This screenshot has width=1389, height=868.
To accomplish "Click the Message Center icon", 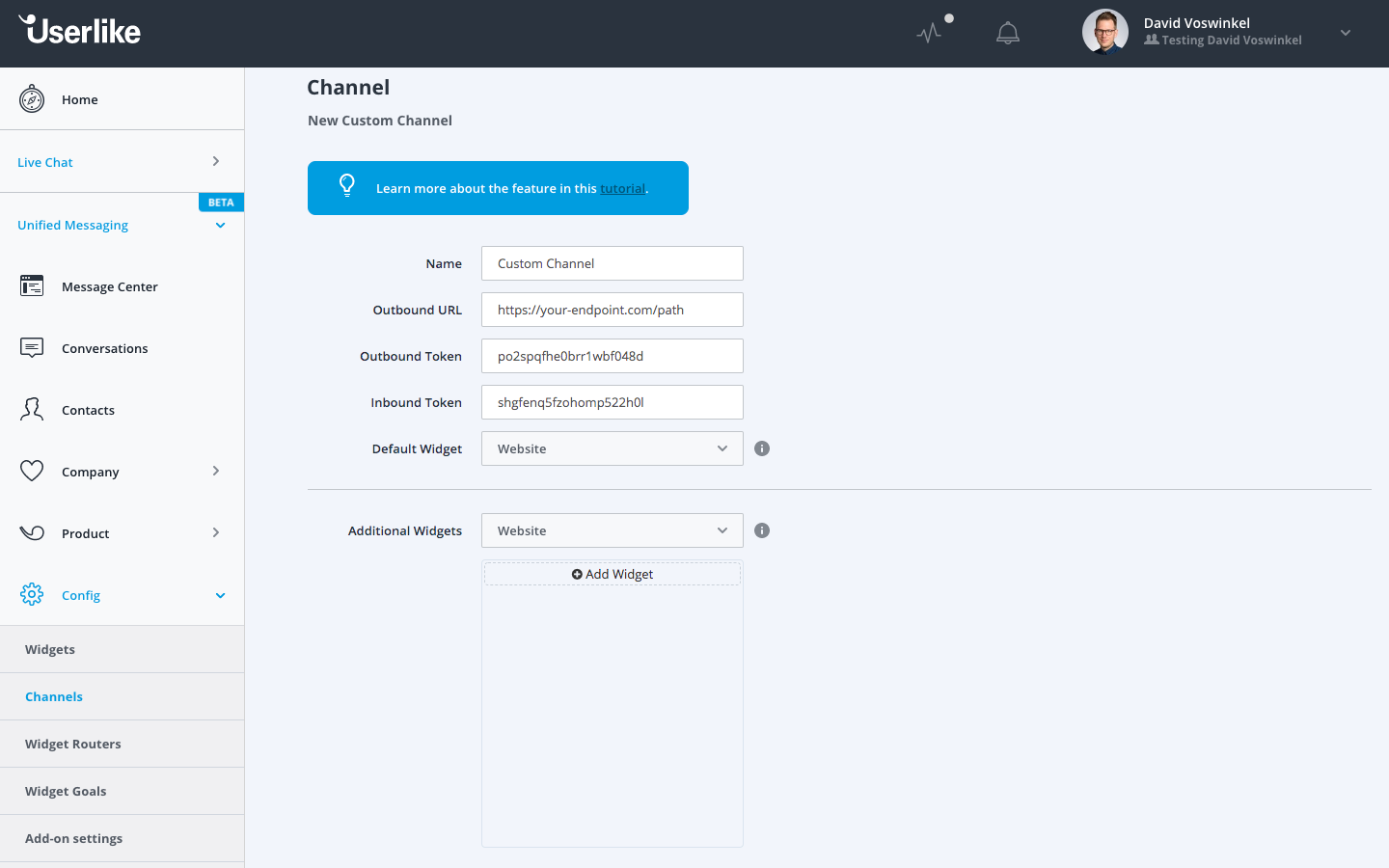I will [32, 285].
